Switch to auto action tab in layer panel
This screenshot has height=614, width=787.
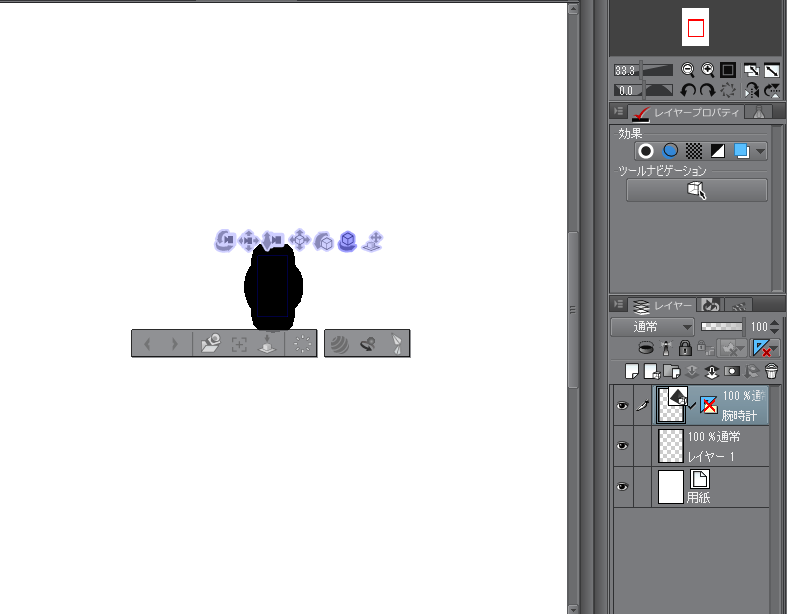tap(738, 305)
